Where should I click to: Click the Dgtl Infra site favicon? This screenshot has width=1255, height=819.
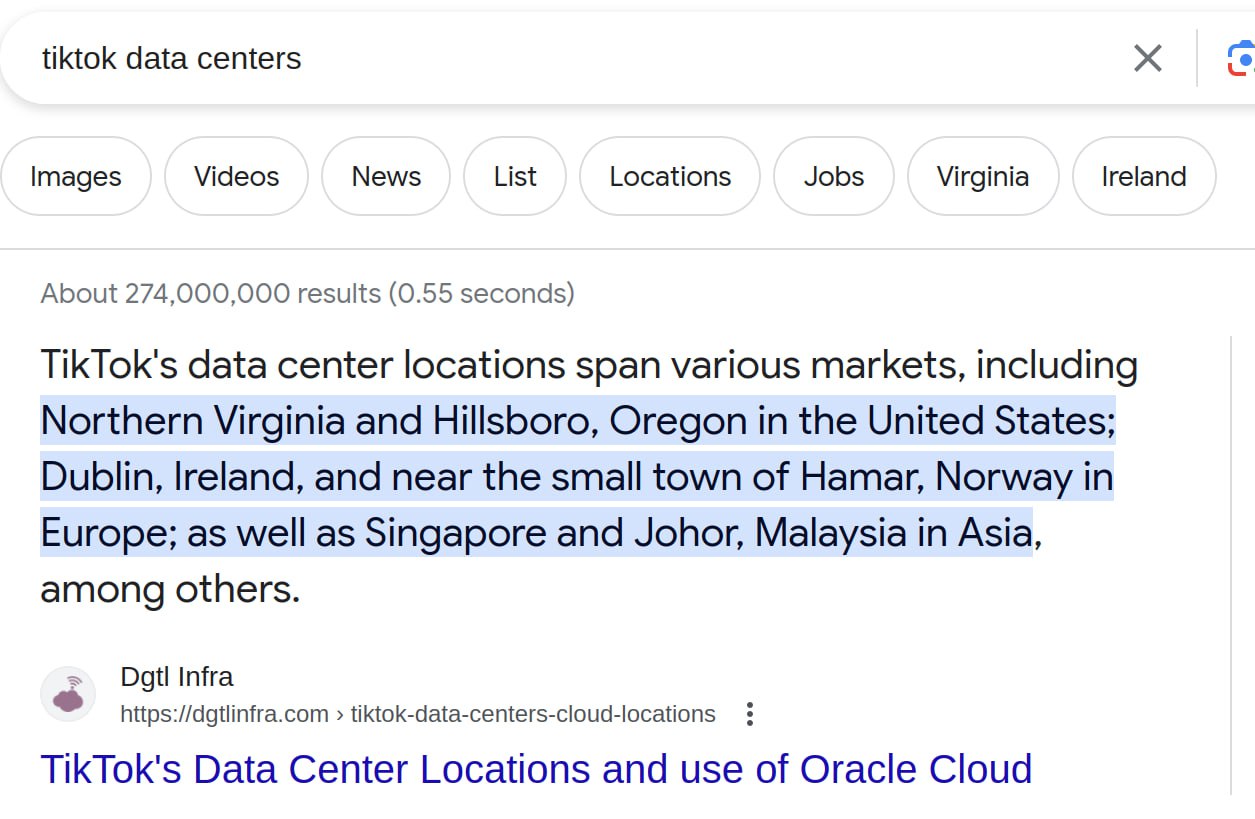tap(68, 695)
